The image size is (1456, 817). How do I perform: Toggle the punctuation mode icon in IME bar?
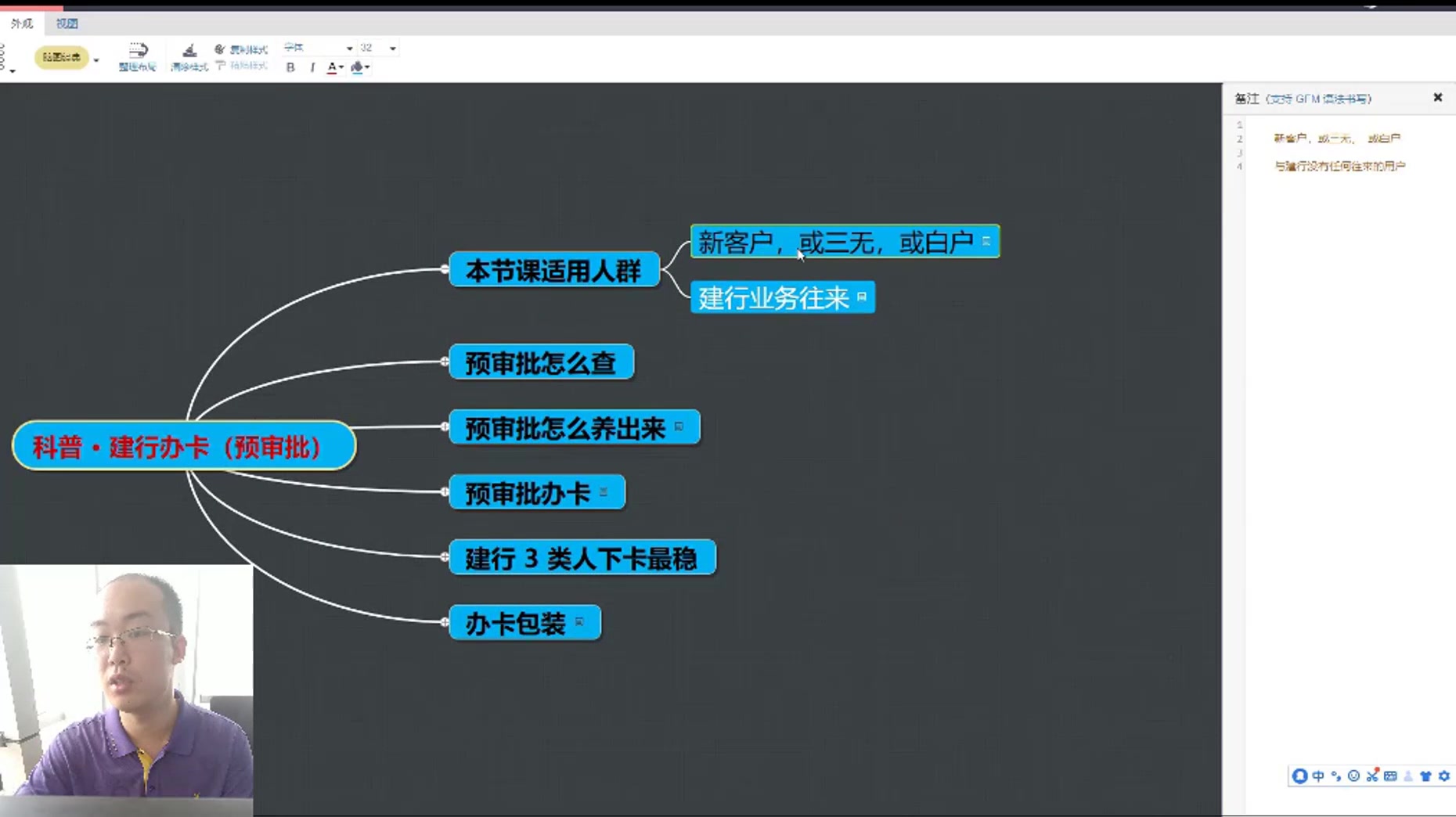1336,776
